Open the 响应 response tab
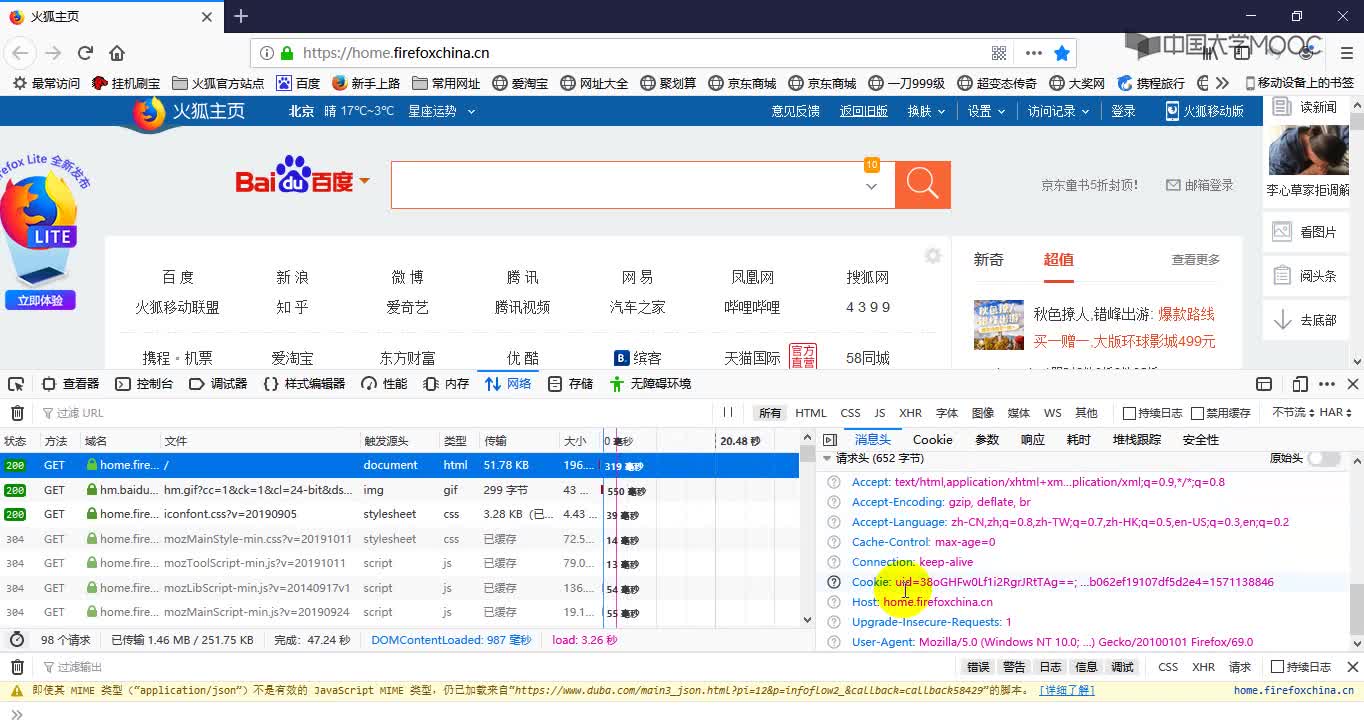Viewport: 1364px width, 728px height. coord(1032,440)
